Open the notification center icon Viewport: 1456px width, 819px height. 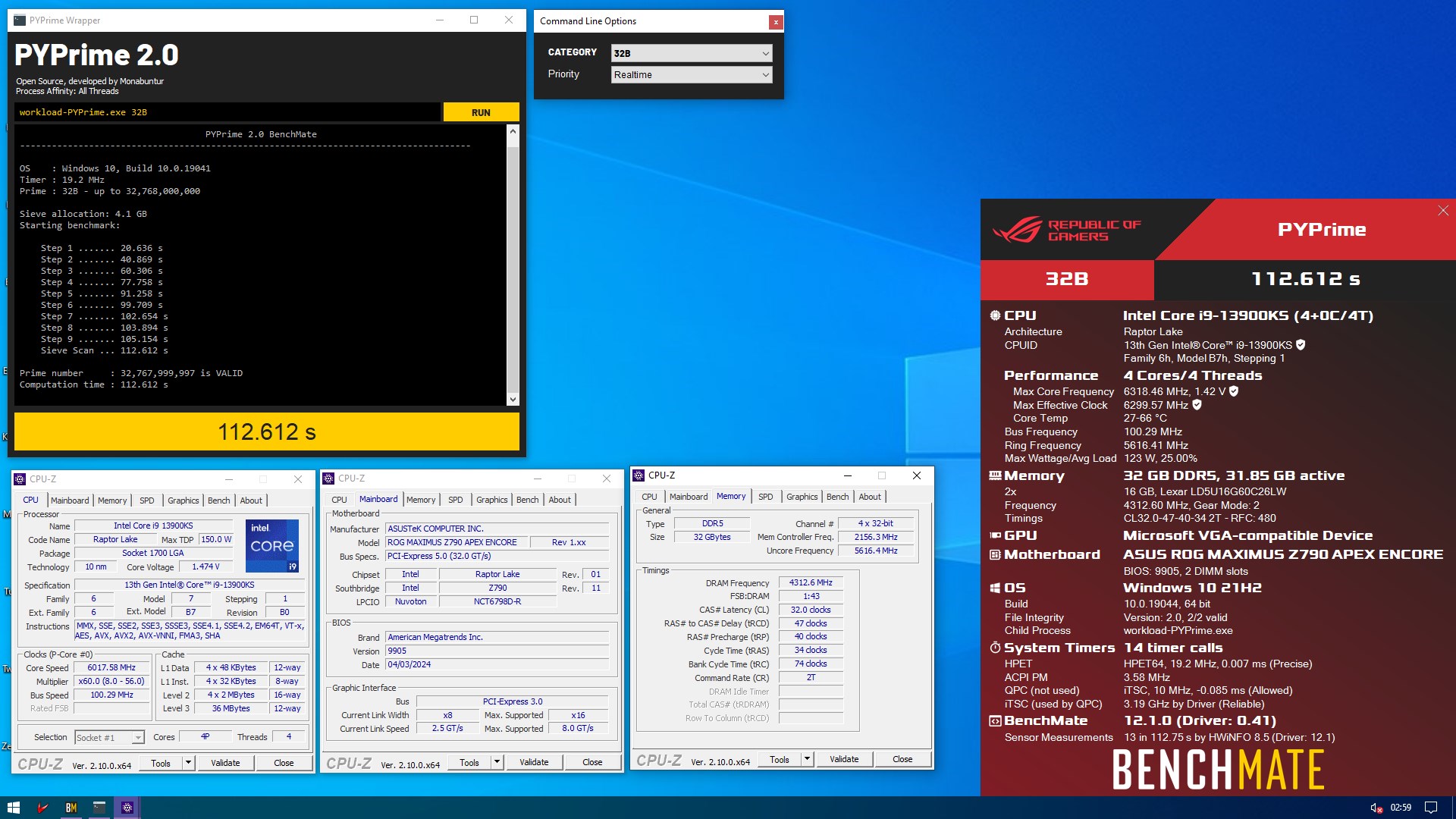click(x=1431, y=808)
